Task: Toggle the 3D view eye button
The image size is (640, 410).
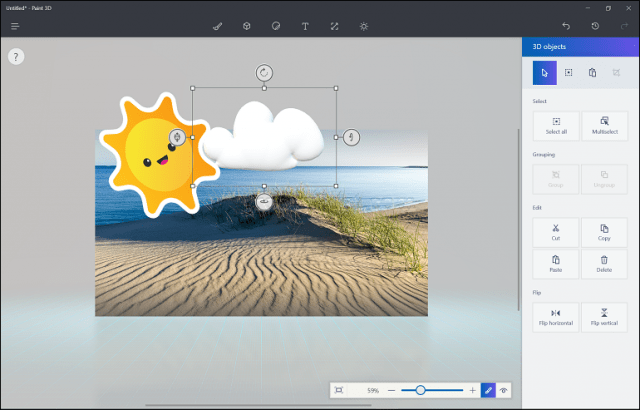Action: click(x=503, y=390)
